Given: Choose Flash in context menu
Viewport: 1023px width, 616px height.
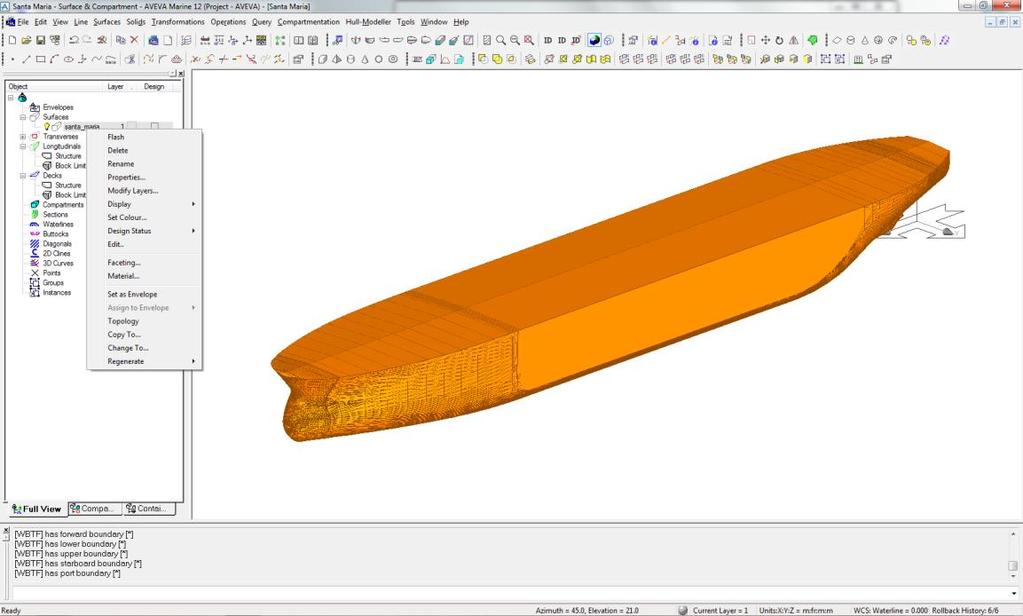Looking at the screenshot, I should tap(144, 137).
